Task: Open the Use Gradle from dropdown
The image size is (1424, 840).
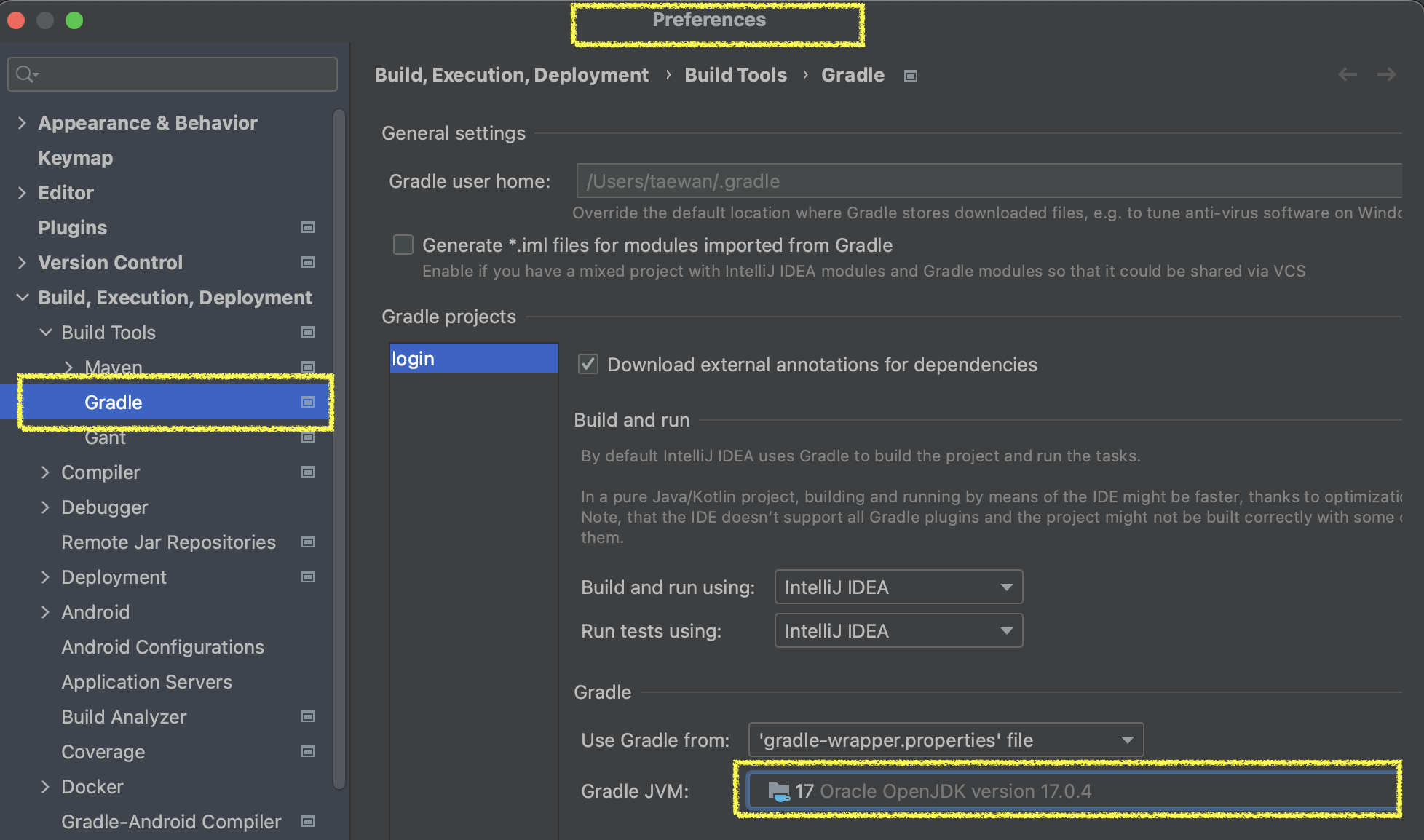Action: point(946,740)
